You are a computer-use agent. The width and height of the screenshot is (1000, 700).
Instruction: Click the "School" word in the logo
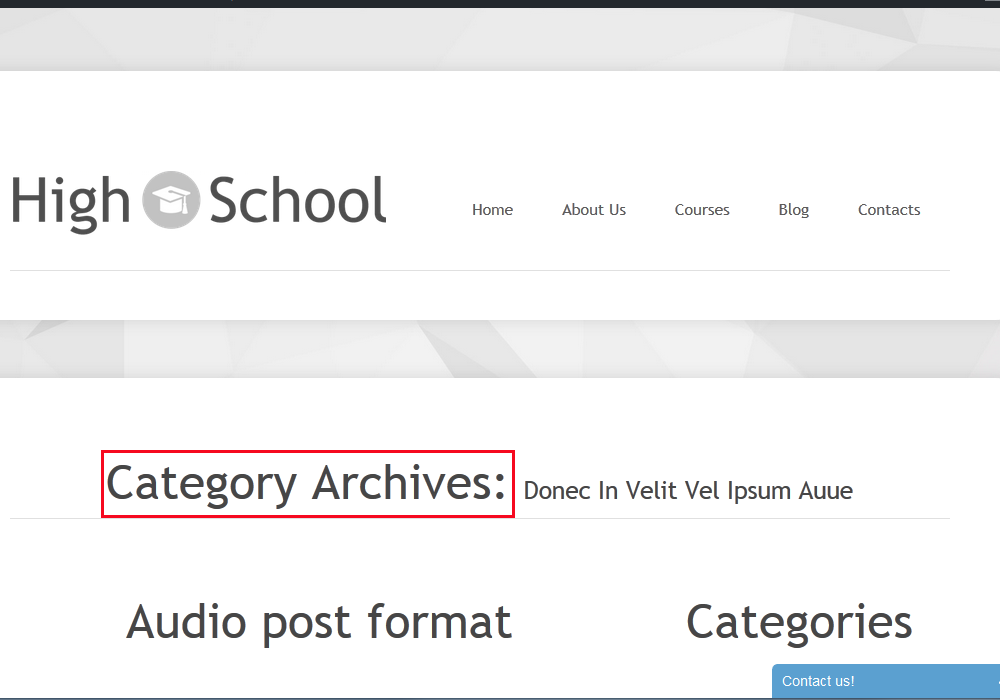297,200
